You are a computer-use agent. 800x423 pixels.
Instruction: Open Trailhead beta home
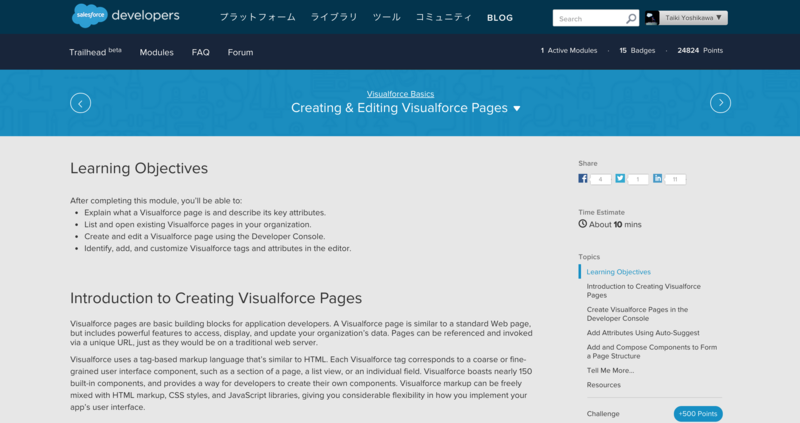[x=95, y=52]
